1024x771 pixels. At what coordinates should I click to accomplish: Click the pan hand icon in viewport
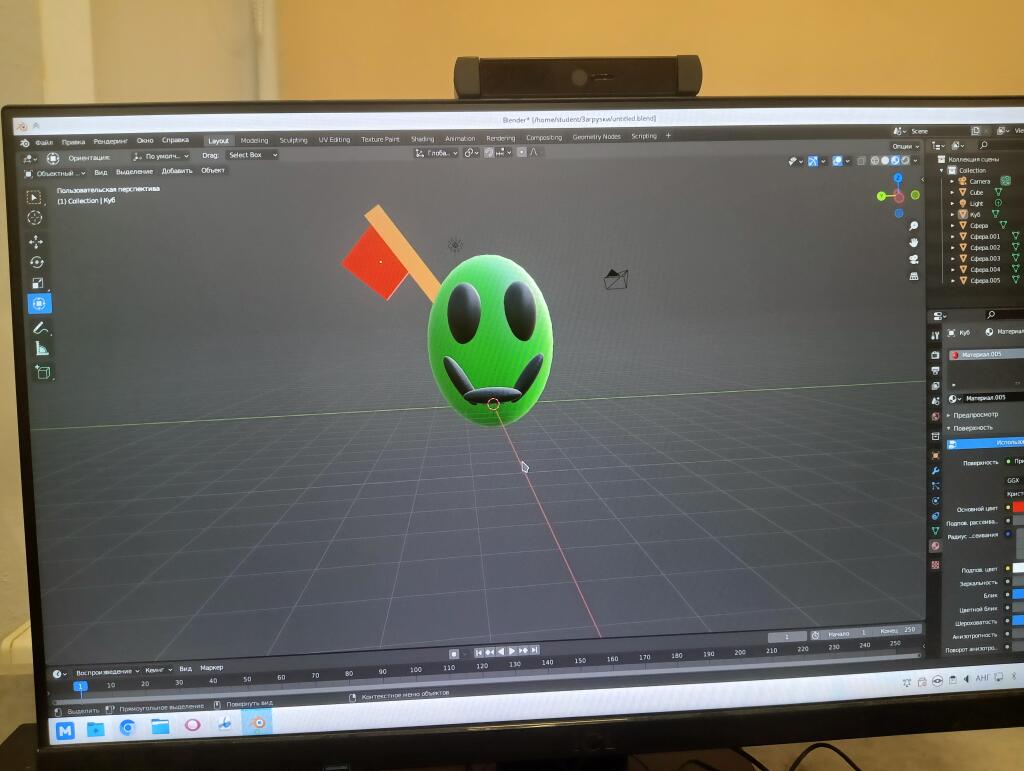click(914, 243)
